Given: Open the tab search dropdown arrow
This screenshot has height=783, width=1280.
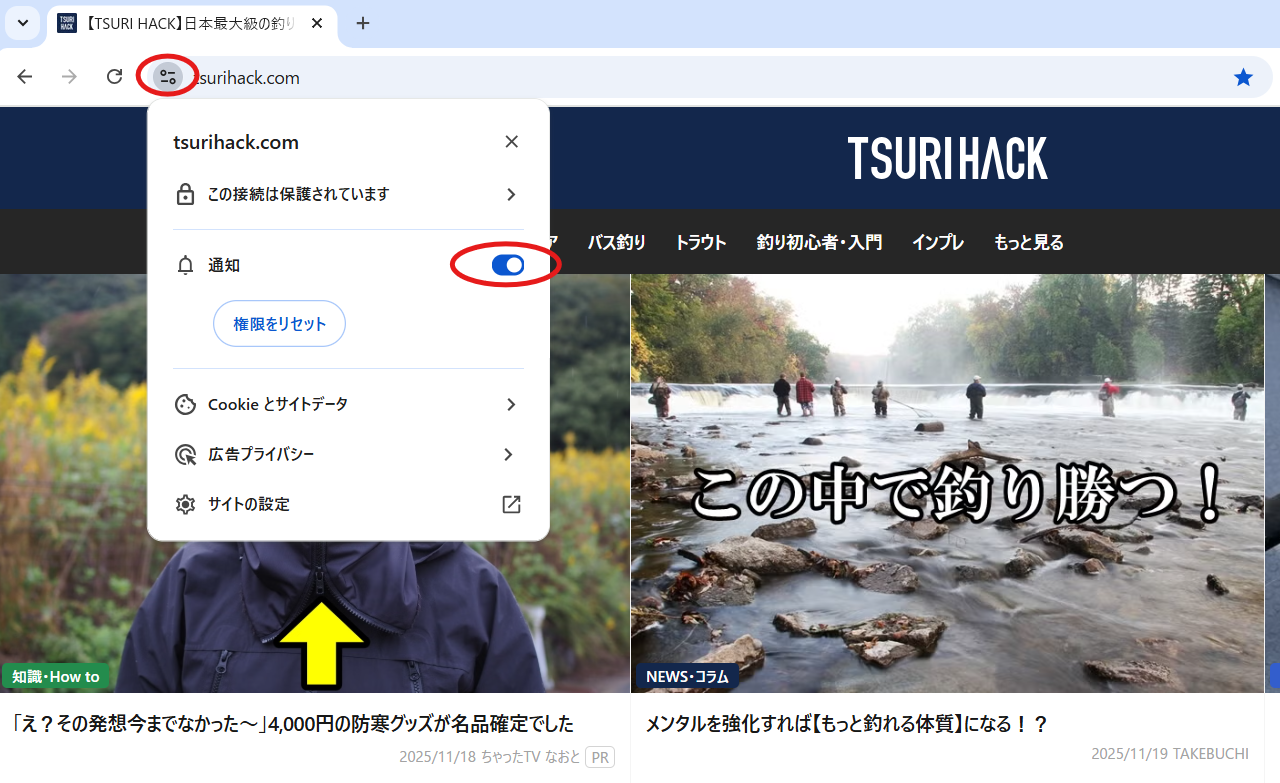Looking at the screenshot, I should (x=22, y=23).
